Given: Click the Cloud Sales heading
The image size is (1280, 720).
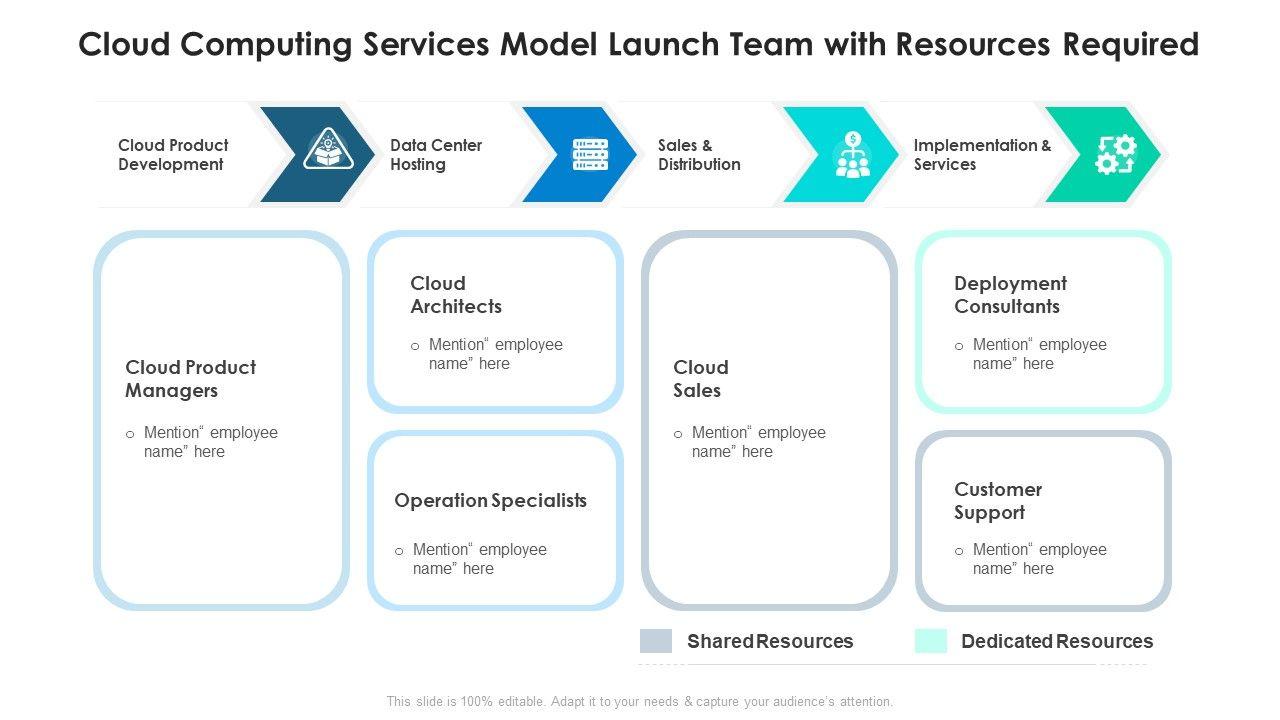Looking at the screenshot, I should [700, 379].
